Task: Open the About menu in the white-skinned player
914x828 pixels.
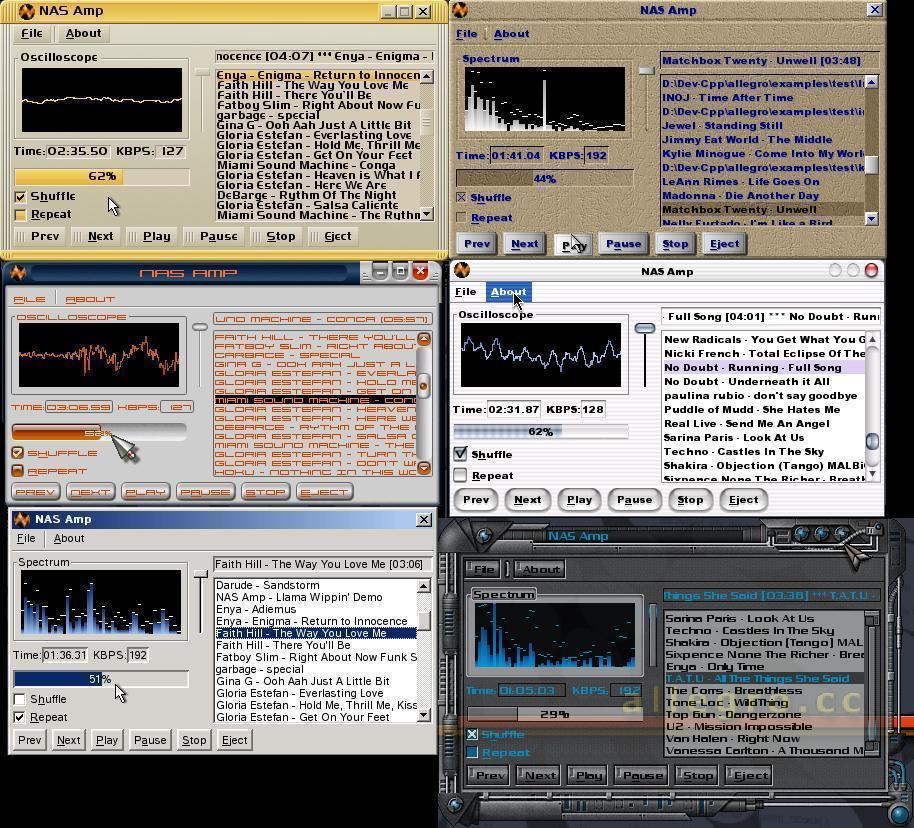Action: (x=510, y=291)
